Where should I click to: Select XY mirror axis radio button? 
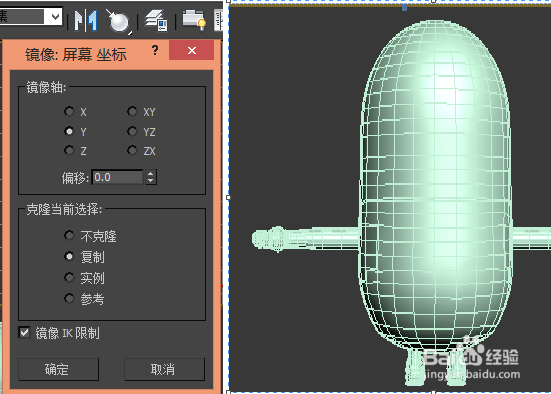pyautogui.click(x=132, y=112)
